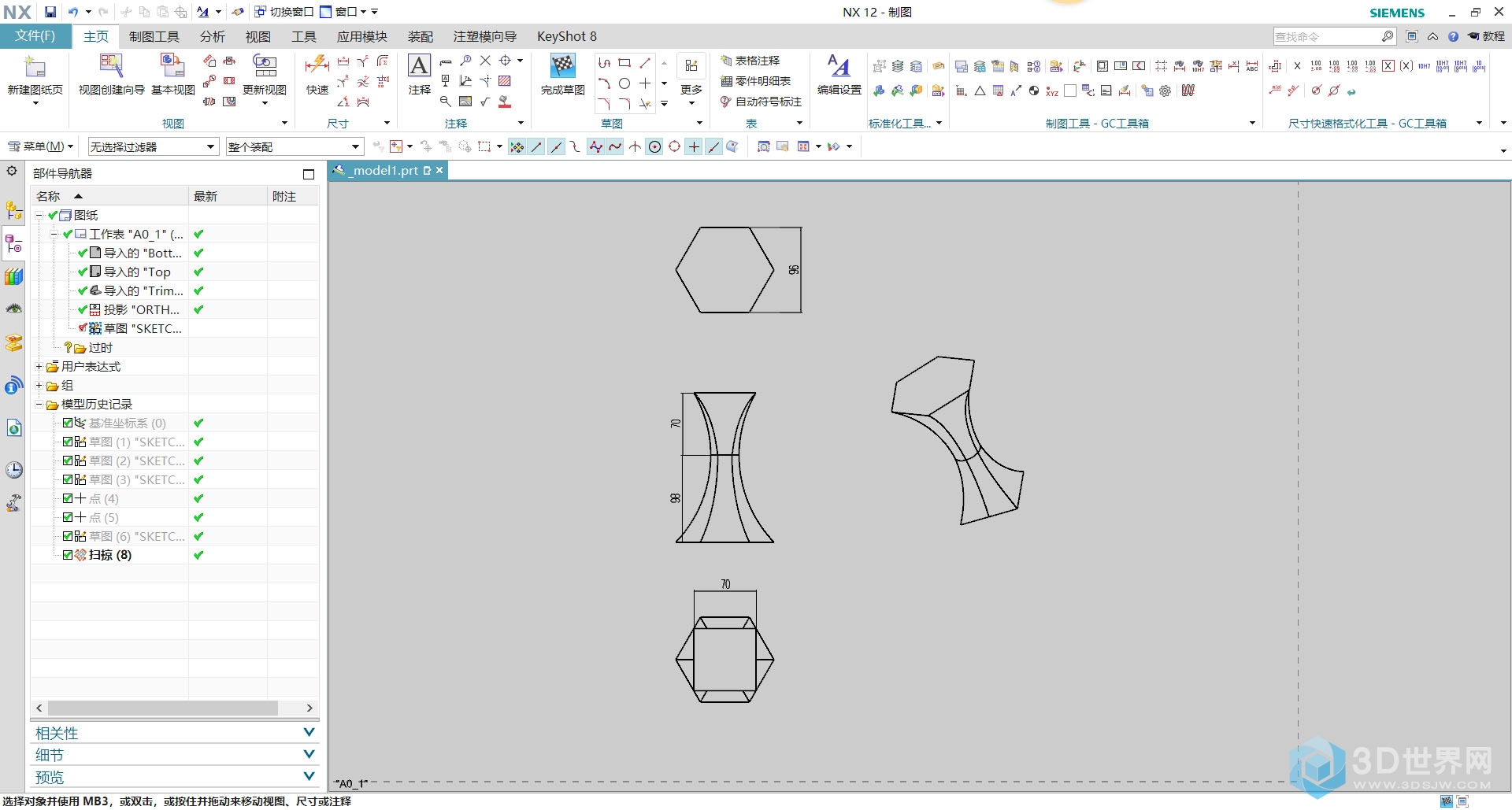The height and width of the screenshot is (810, 1512).
Task: Open the selection filter dropdown 无选择过滤器
Action: [x=152, y=147]
